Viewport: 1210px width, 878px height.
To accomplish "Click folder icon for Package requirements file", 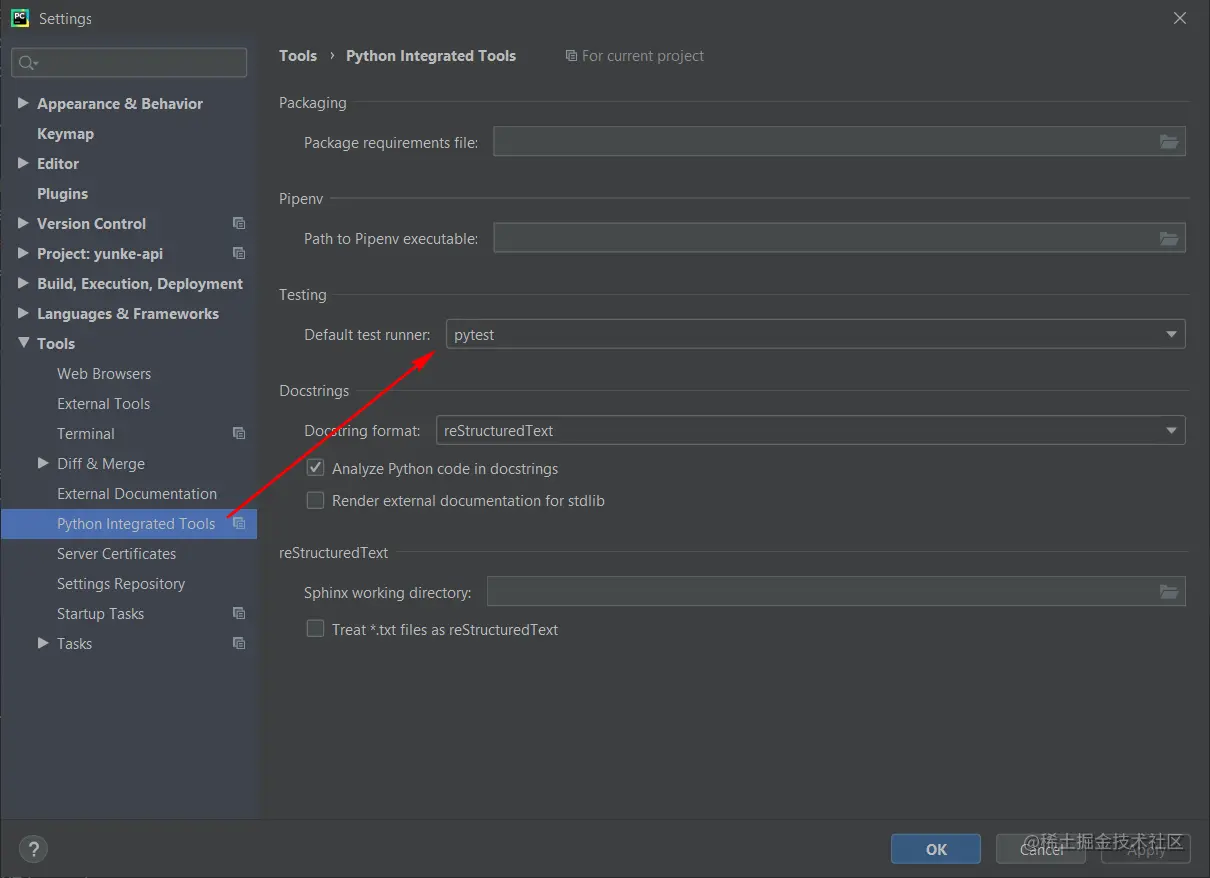I will 1169,142.
